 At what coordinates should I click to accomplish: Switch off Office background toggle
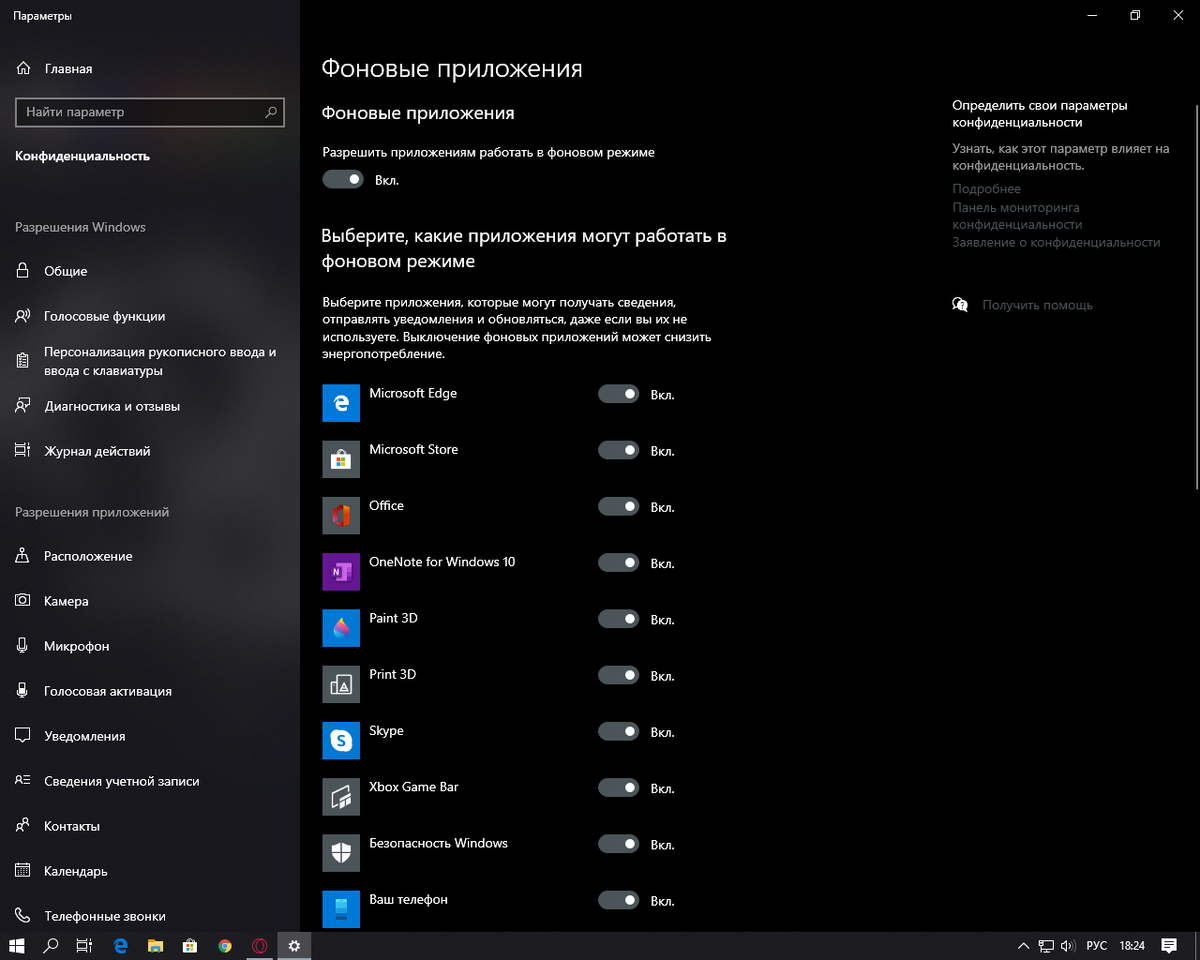tap(618, 506)
